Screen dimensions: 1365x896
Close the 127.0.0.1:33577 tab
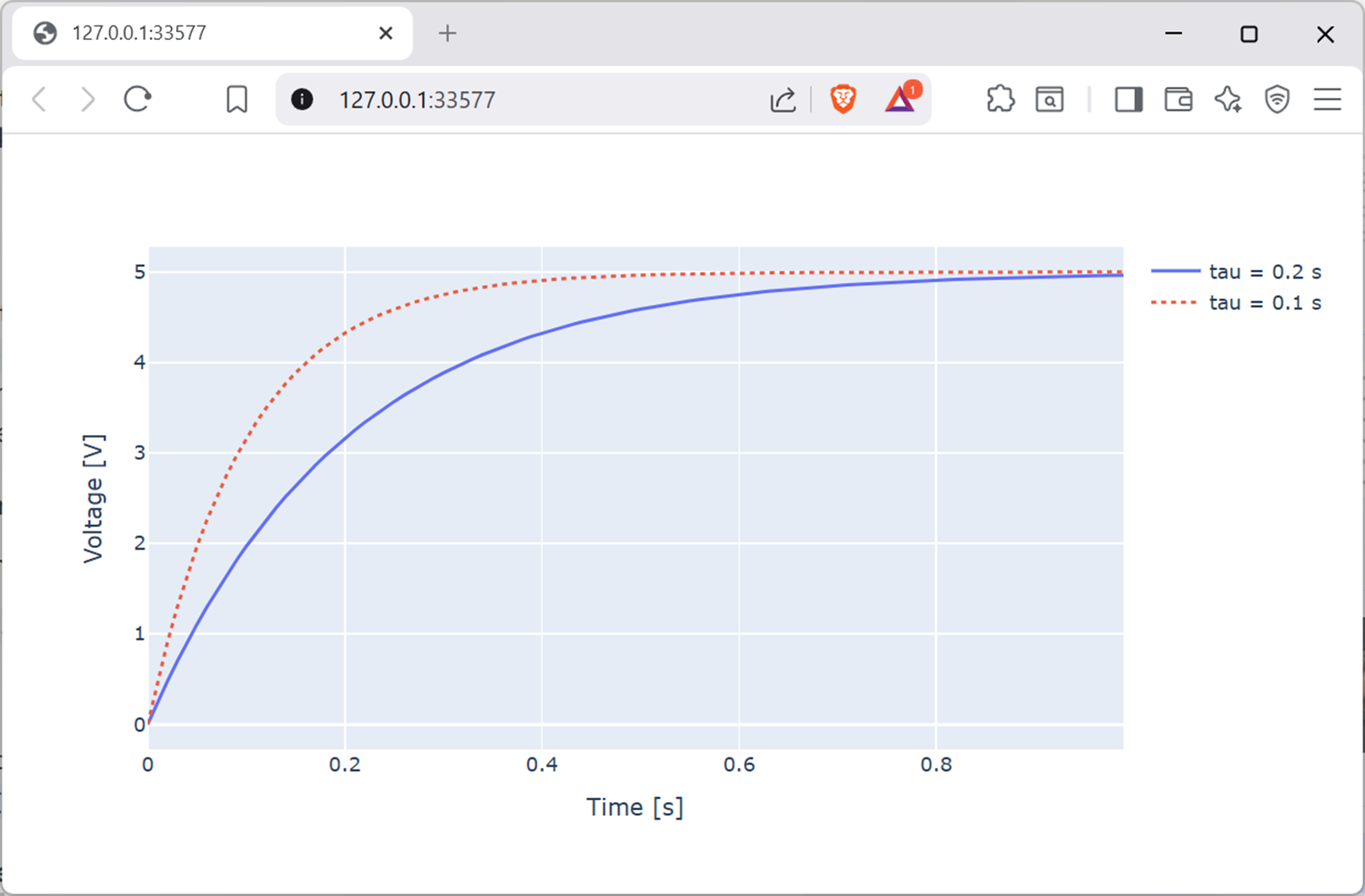pos(385,33)
